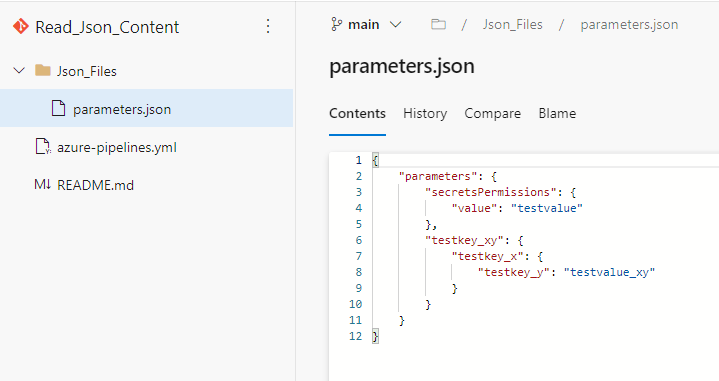Click the "testkey_xy" key on line 6
The image size is (719, 381).
pyautogui.click(x=464, y=240)
